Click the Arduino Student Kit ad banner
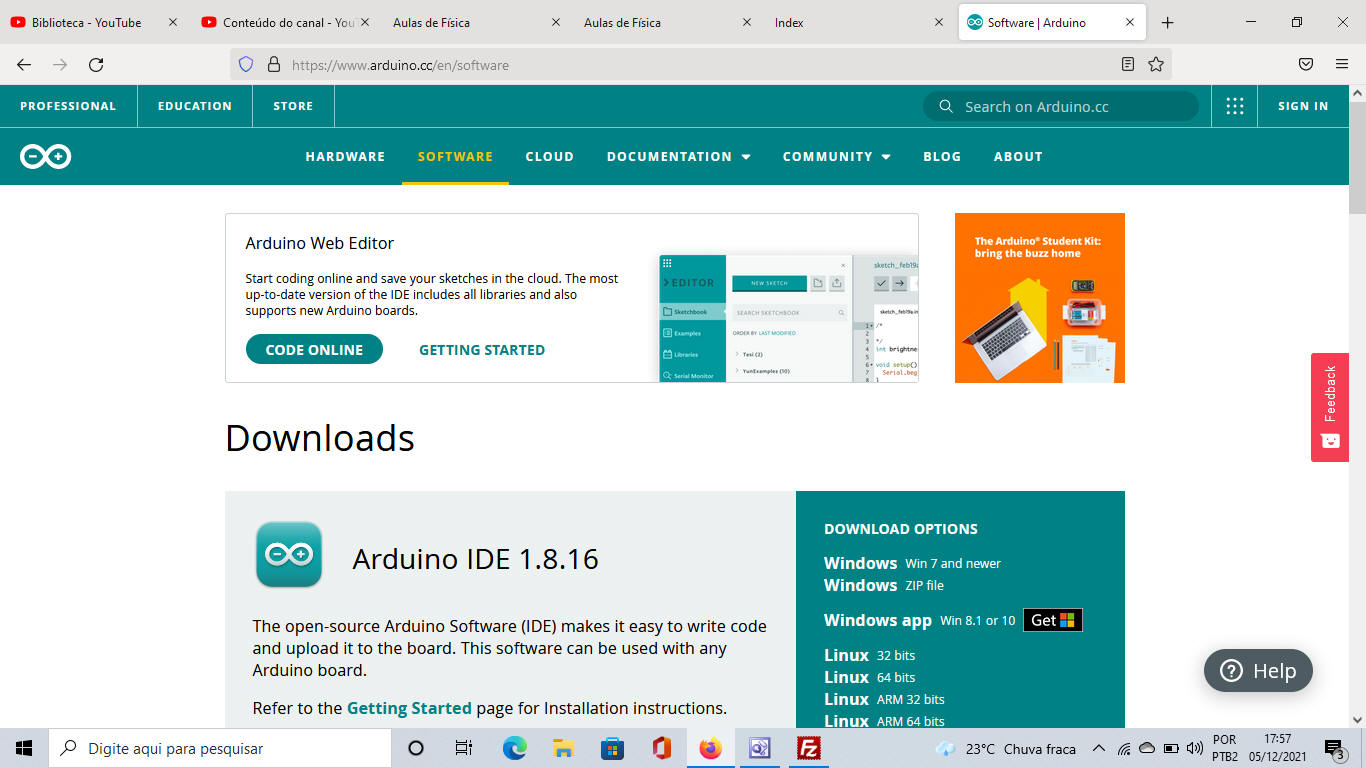 click(1039, 298)
